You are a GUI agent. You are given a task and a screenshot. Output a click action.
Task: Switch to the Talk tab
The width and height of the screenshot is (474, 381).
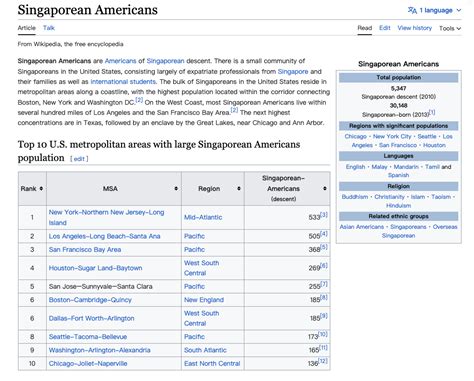[x=49, y=28]
